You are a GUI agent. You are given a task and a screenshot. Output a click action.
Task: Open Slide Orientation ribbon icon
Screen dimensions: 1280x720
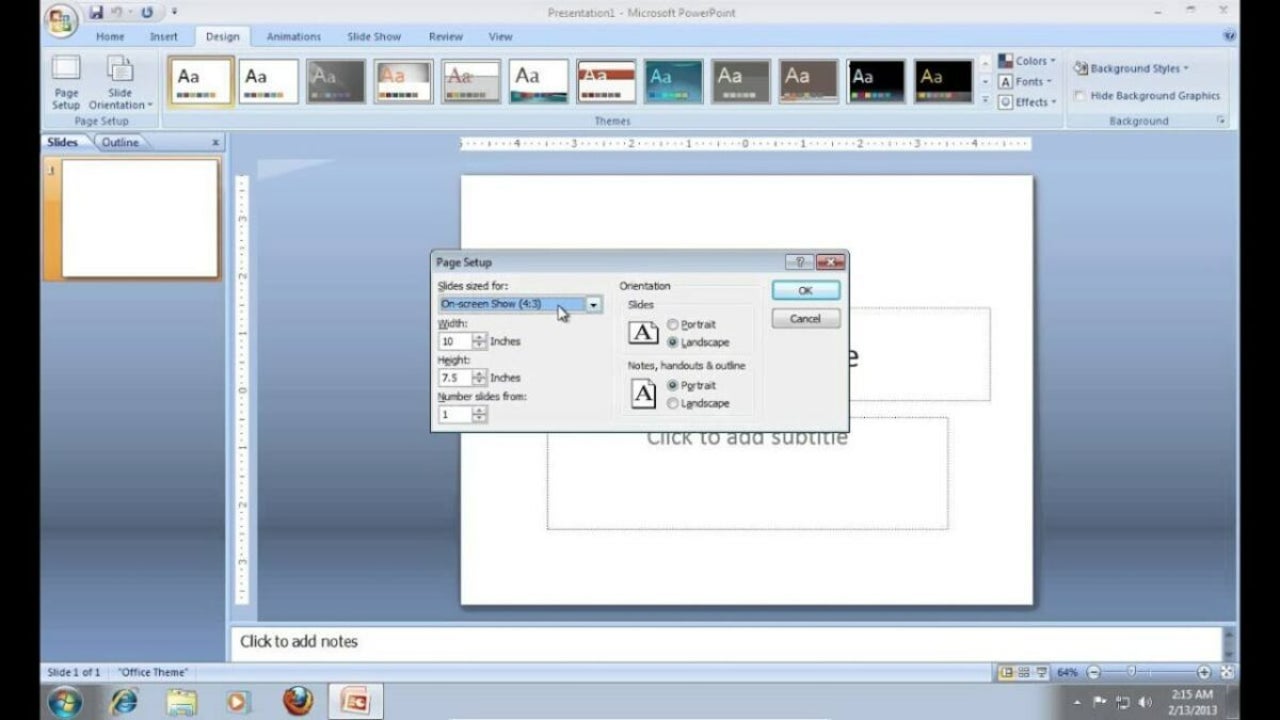click(120, 83)
